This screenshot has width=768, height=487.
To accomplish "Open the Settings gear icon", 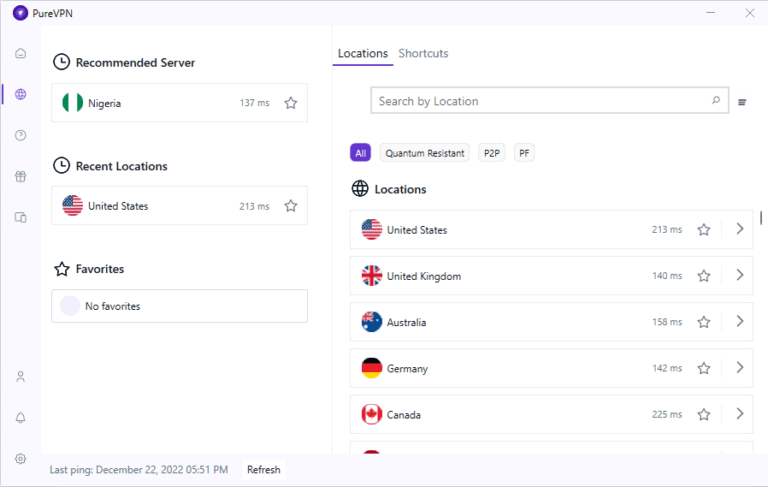I will click(x=20, y=459).
